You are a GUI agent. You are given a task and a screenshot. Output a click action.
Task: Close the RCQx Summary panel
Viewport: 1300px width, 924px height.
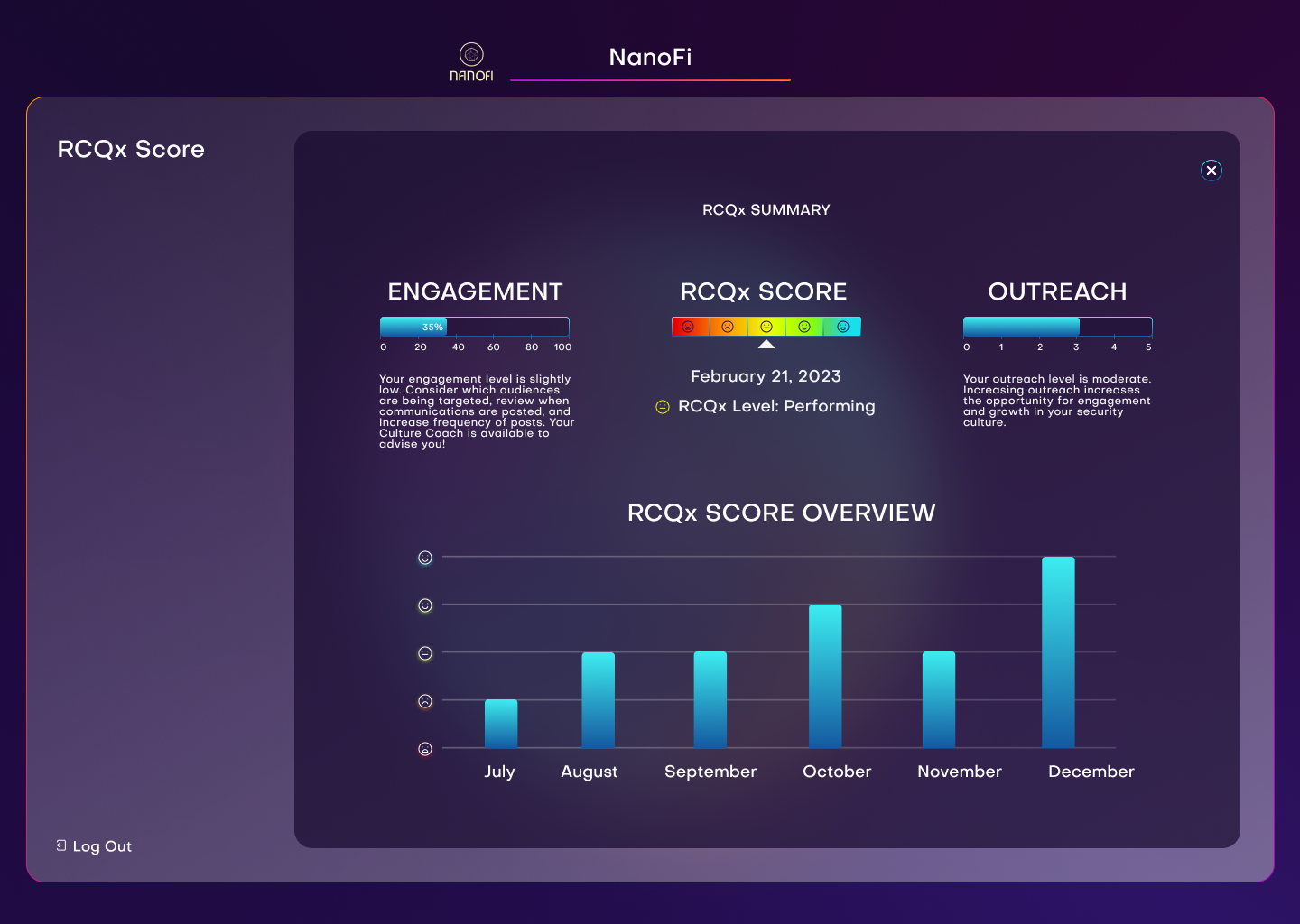point(1211,171)
